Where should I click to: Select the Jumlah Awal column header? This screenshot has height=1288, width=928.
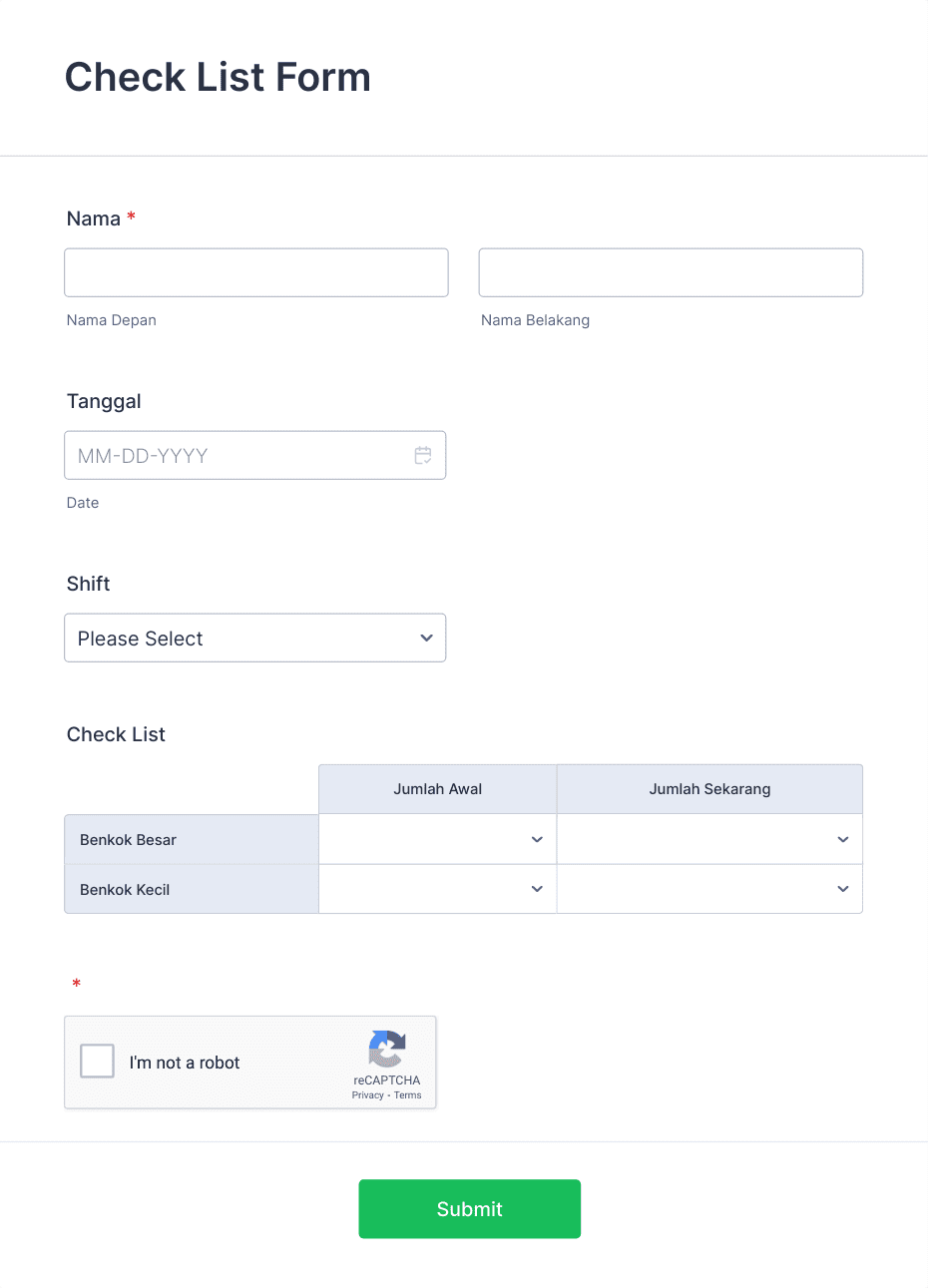tap(438, 789)
